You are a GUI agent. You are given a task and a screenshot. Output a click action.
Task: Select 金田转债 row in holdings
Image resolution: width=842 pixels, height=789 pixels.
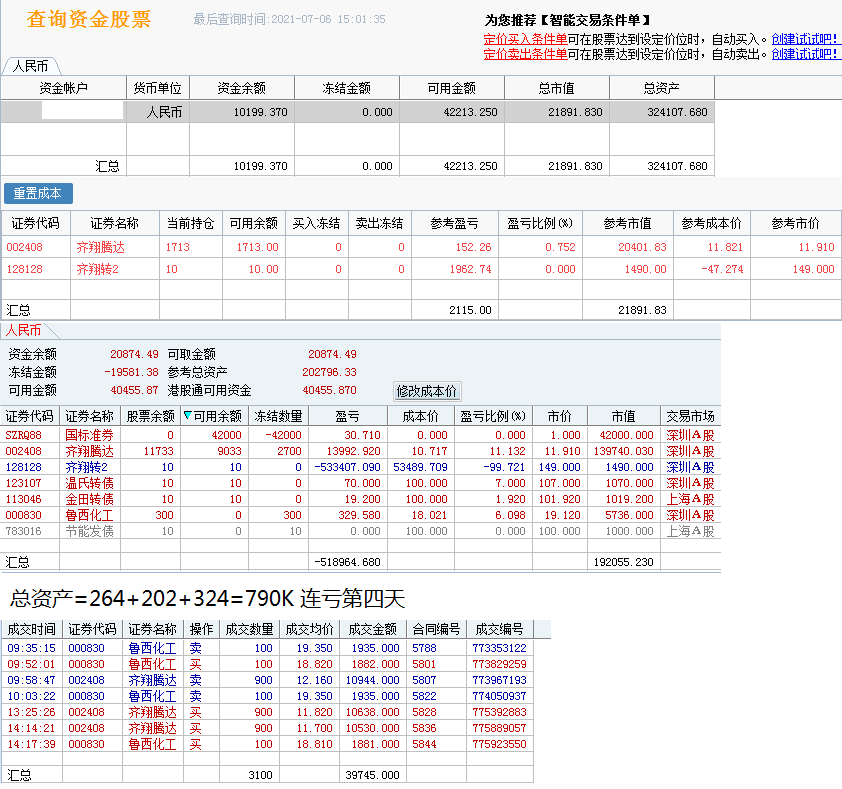coord(360,499)
